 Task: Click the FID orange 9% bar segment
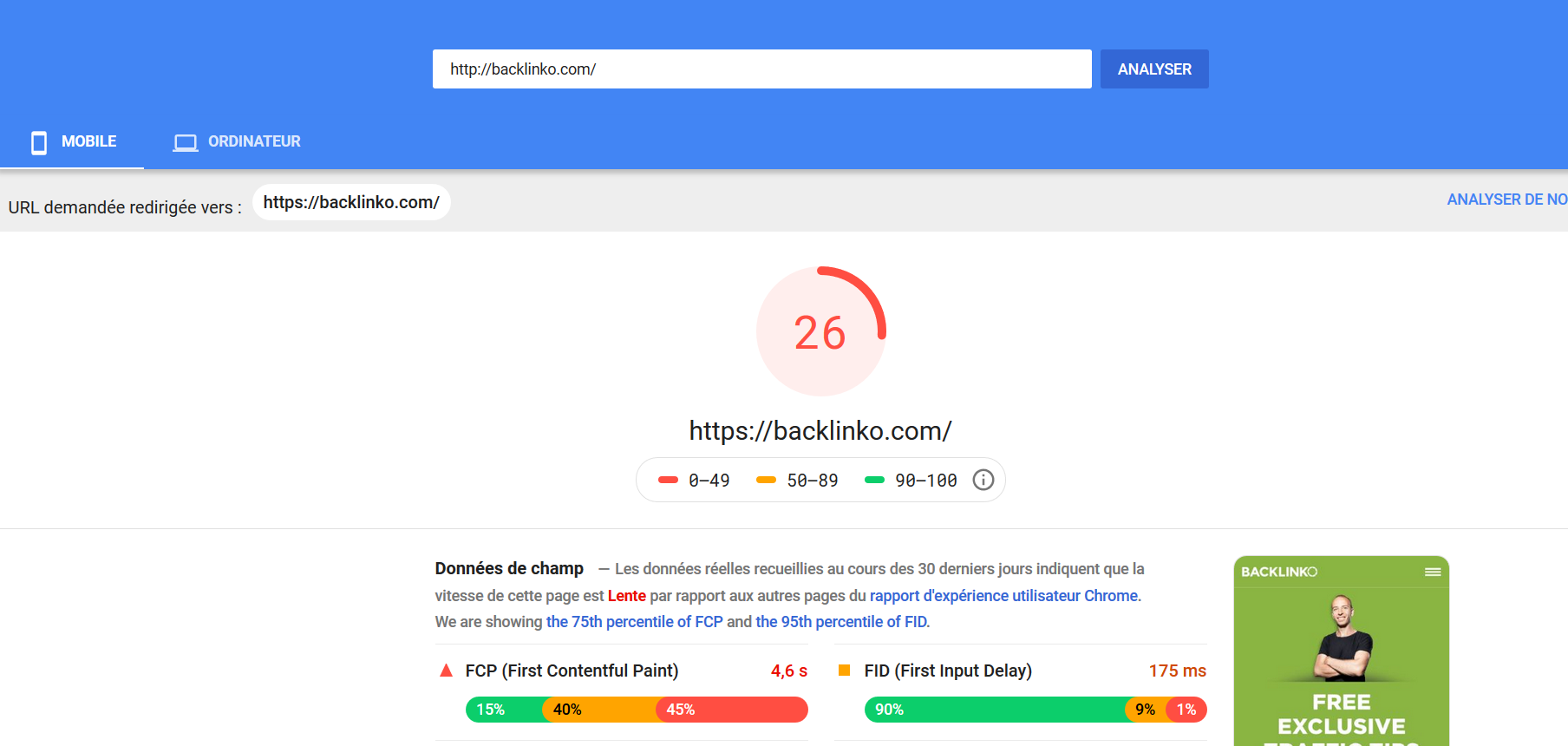[x=1146, y=710]
